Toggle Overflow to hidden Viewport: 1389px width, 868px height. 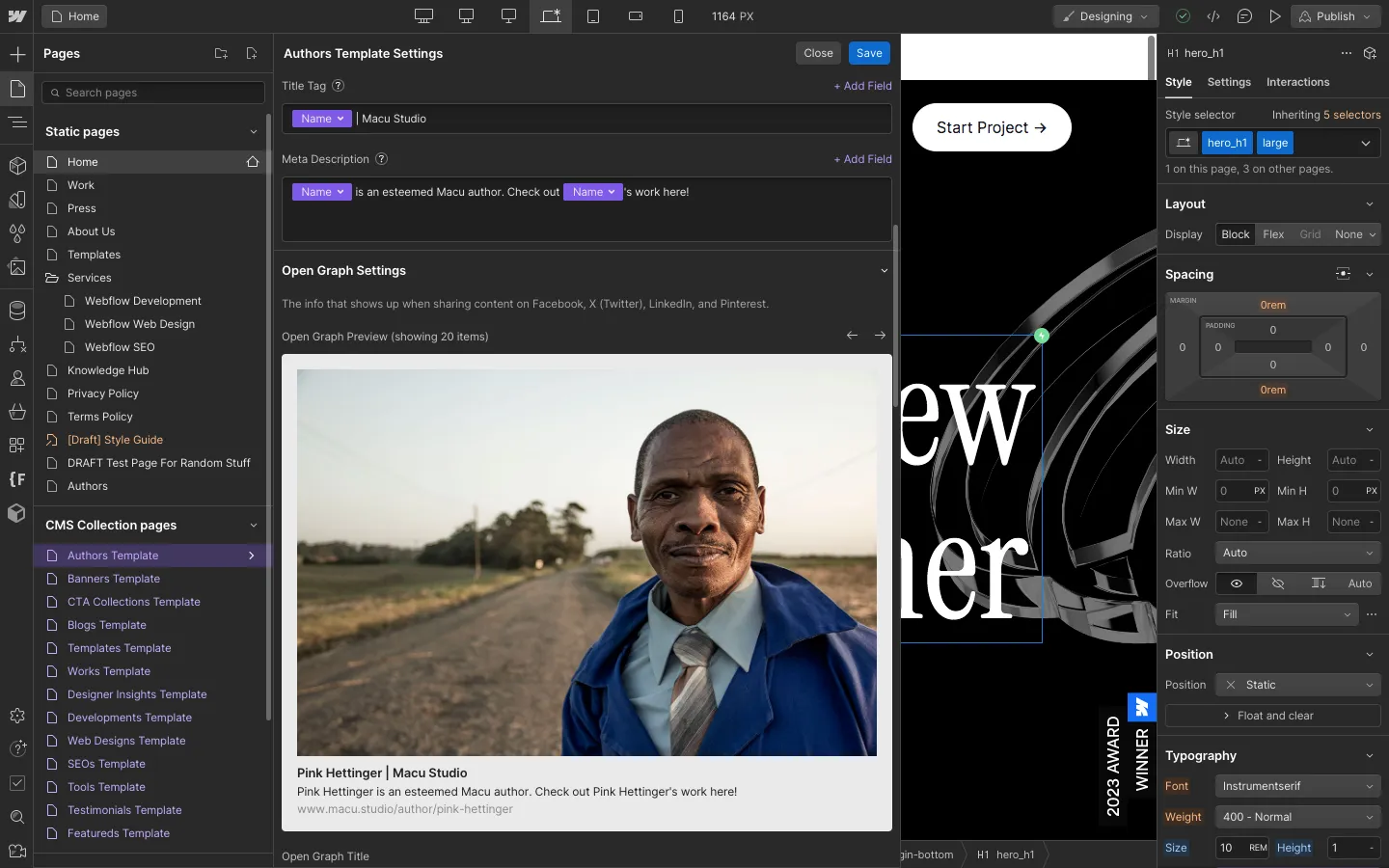click(x=1277, y=583)
